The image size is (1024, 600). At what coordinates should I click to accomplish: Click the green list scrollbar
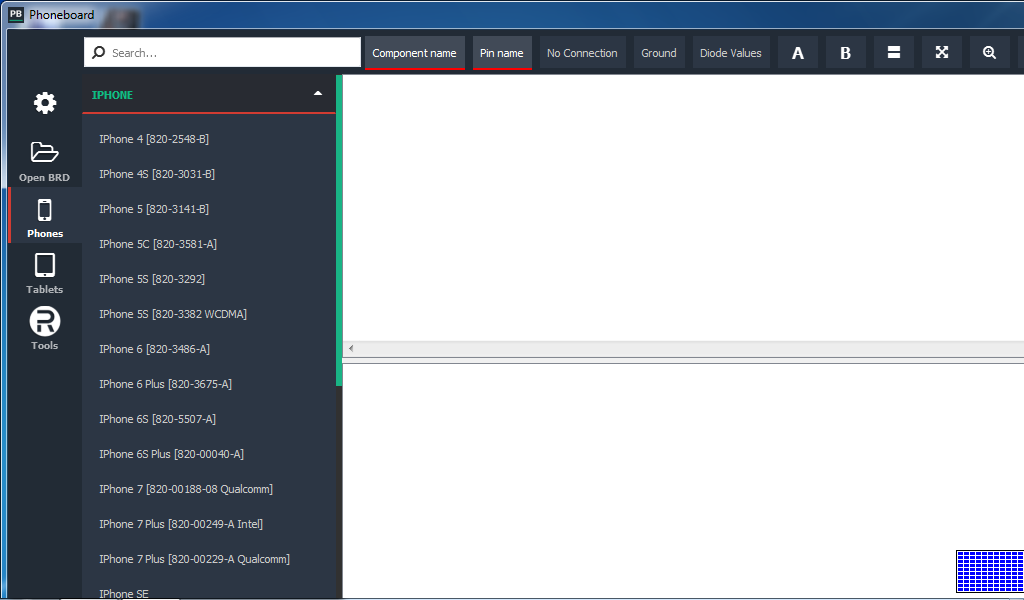(339, 230)
